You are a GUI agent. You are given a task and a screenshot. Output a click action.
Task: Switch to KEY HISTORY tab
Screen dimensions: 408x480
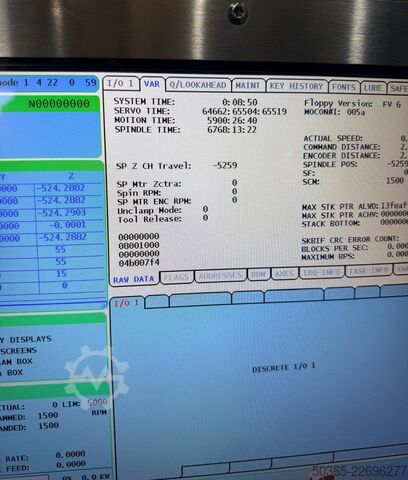296,86
